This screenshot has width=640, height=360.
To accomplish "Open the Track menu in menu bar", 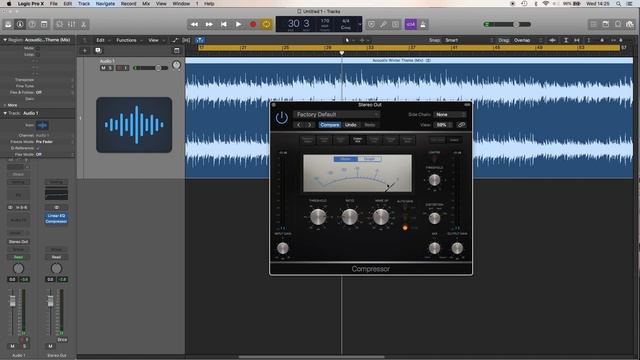I will tap(84, 4).
